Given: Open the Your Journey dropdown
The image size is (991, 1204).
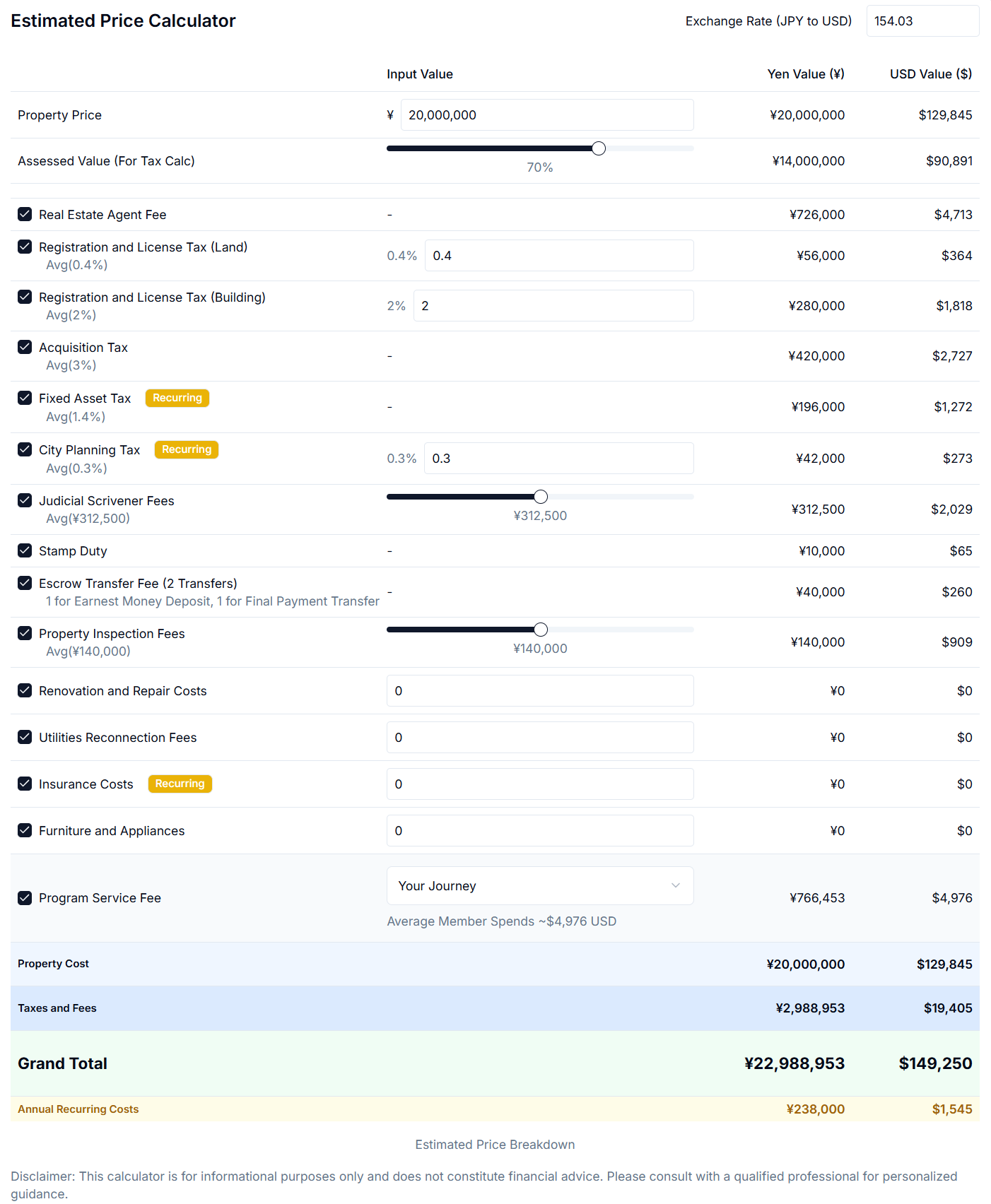Looking at the screenshot, I should point(539,886).
